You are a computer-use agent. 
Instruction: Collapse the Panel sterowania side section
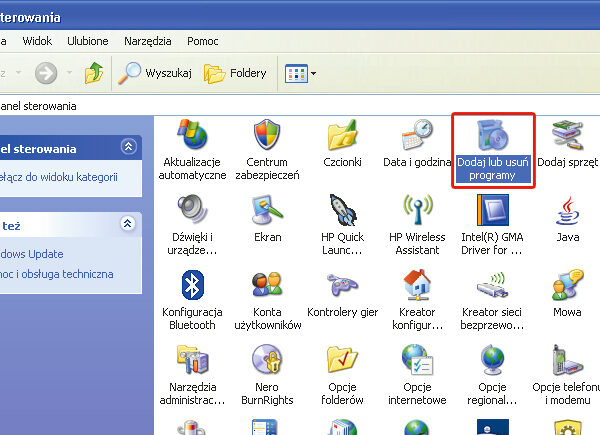pos(127,148)
